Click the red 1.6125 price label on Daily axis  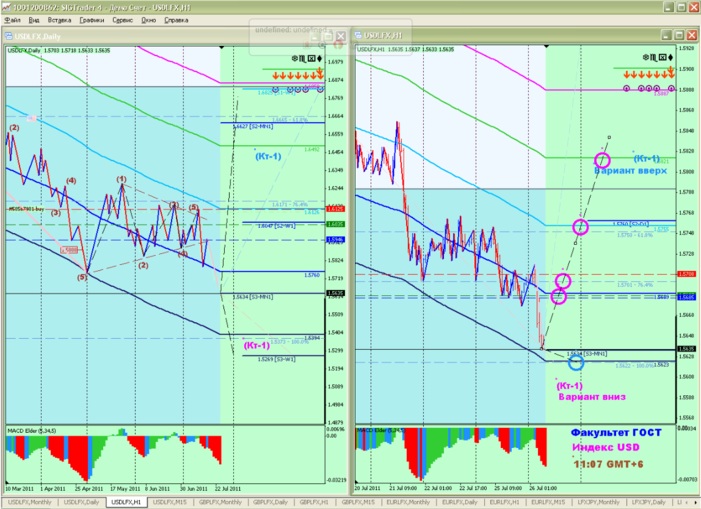335,209
